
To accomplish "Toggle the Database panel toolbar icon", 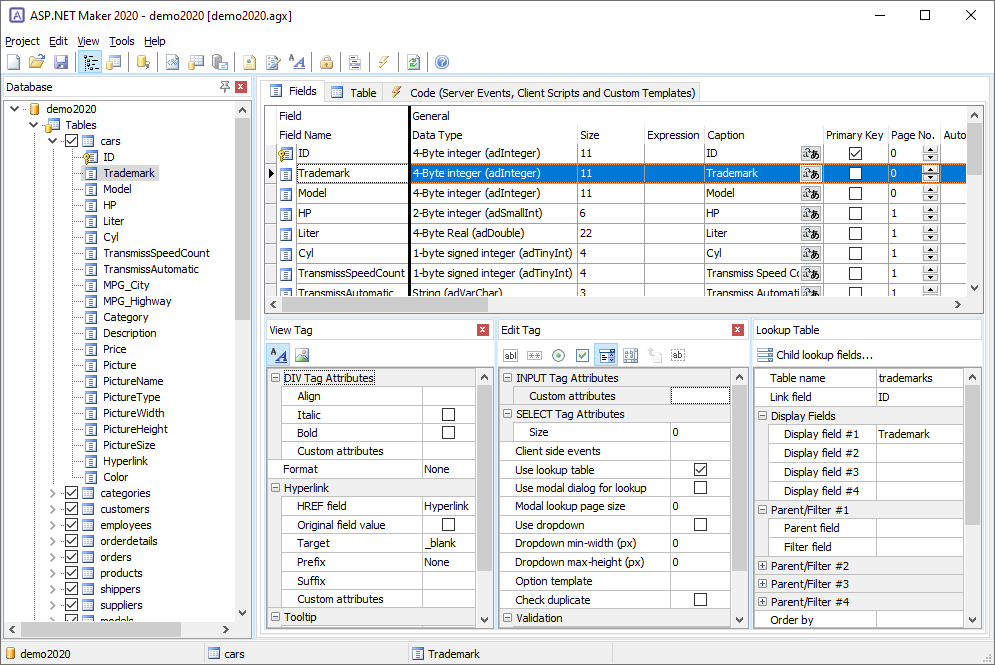I will (x=90, y=61).
